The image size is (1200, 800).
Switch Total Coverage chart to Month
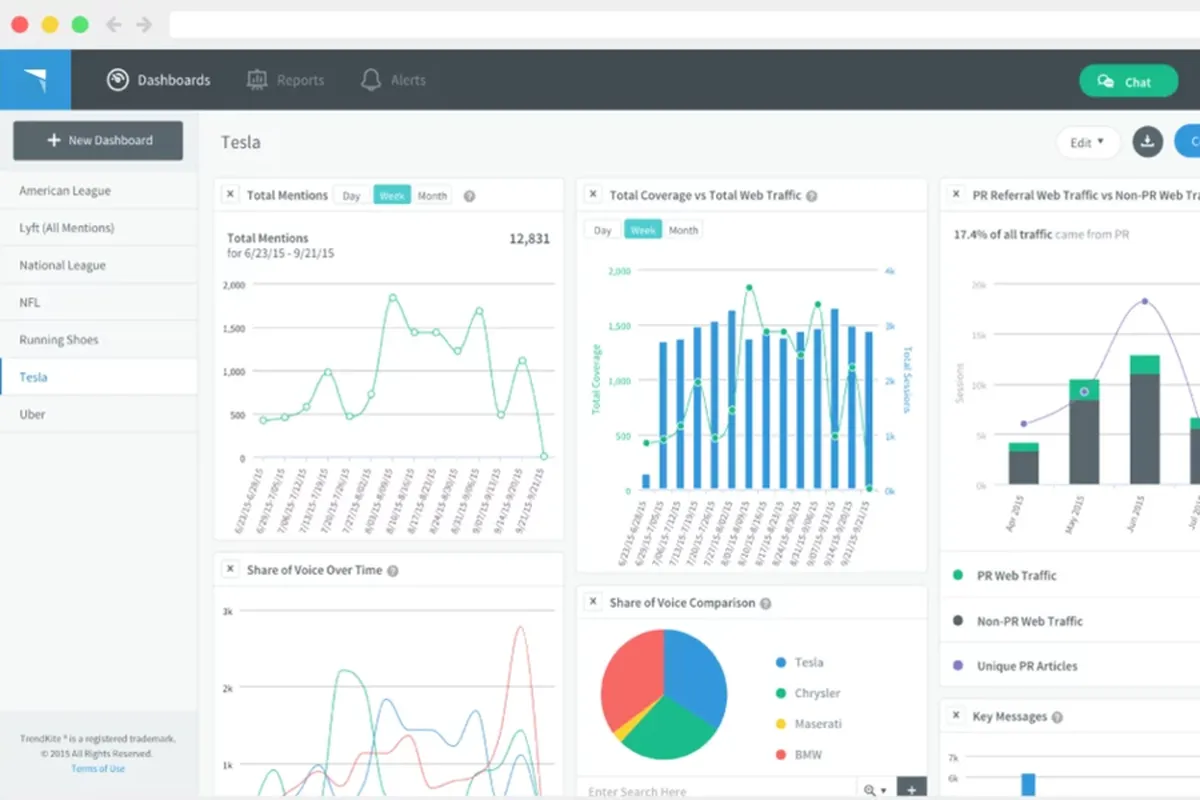pyautogui.click(x=683, y=230)
